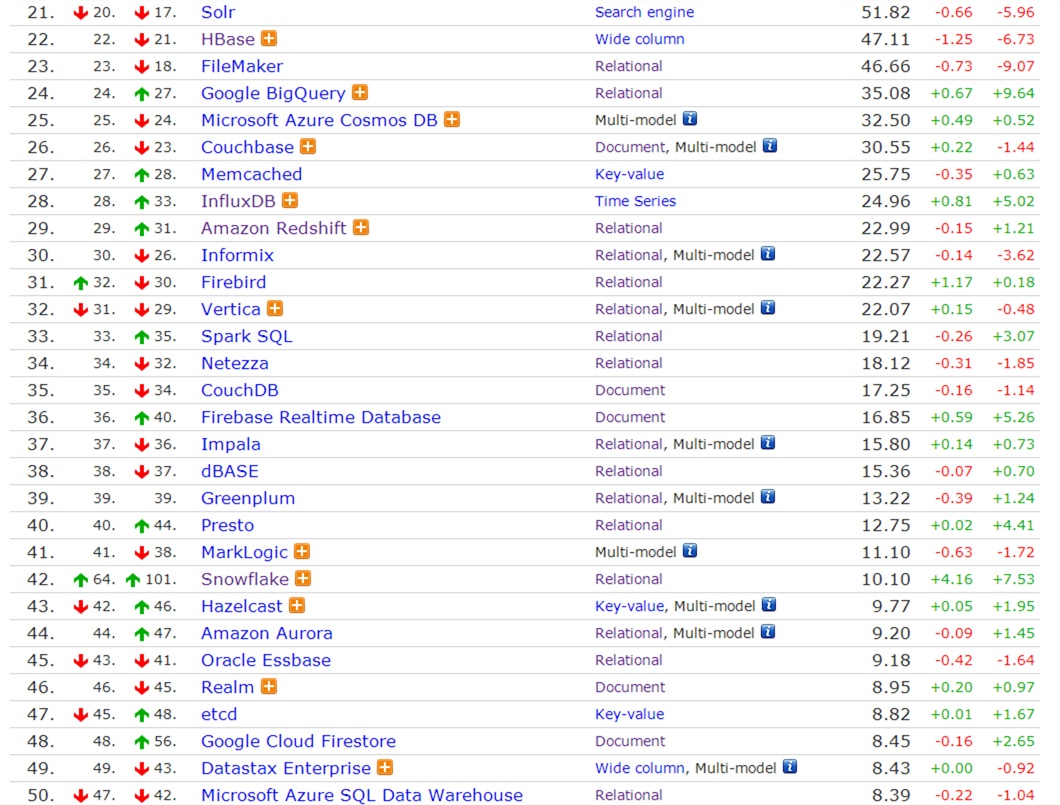
Task: Select the -9.07 value in FileMaker row
Action: (1015, 66)
